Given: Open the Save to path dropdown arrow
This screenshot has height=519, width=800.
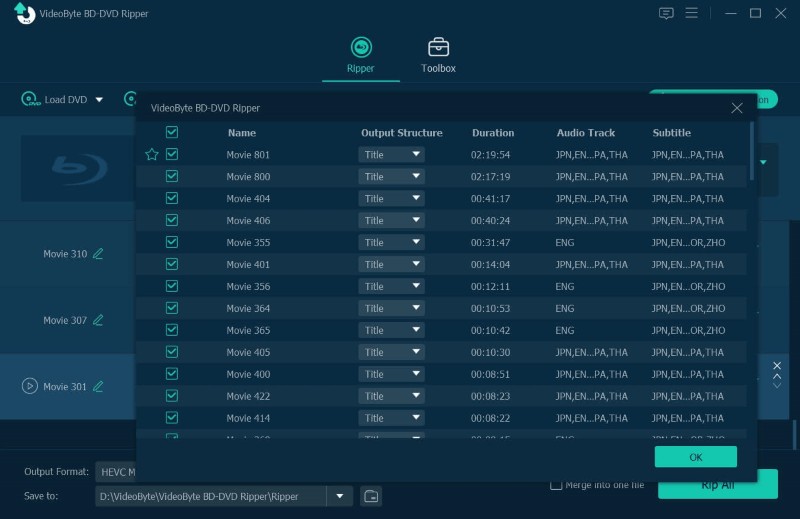Looking at the screenshot, I should coord(342,496).
